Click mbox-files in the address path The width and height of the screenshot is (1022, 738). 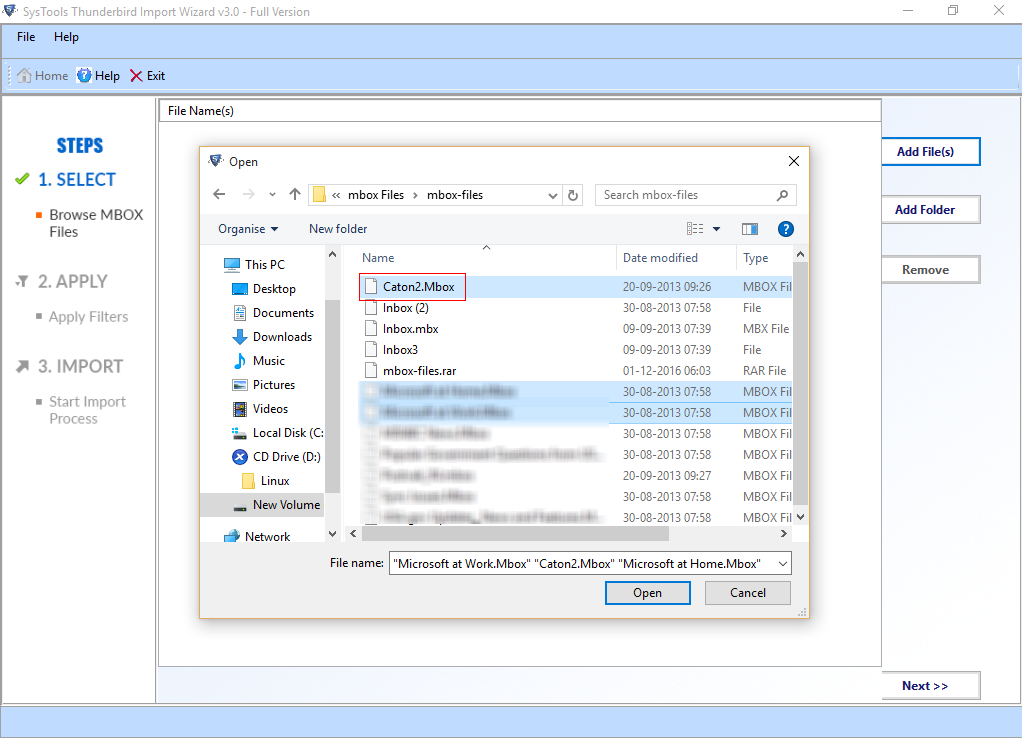[455, 195]
